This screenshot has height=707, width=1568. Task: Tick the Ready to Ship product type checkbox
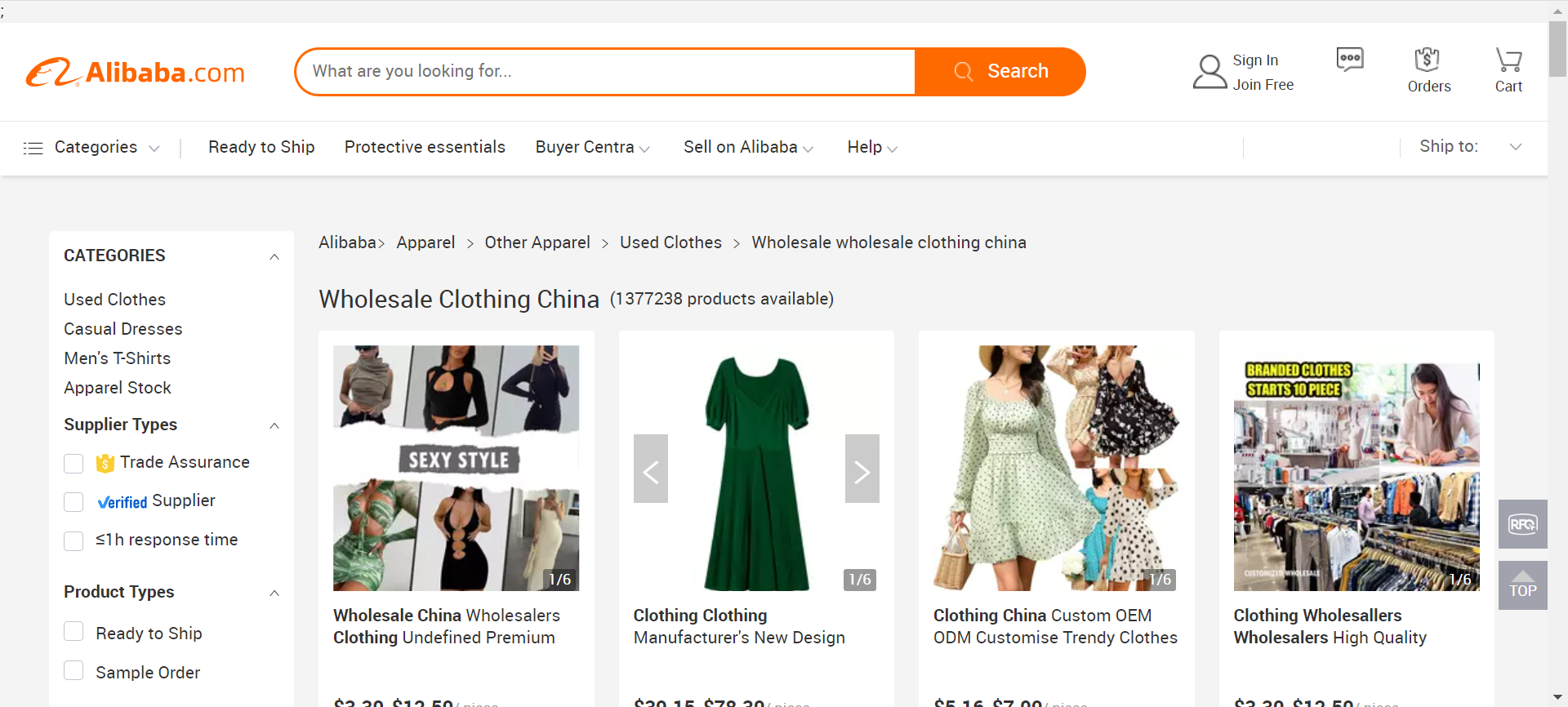point(73,632)
